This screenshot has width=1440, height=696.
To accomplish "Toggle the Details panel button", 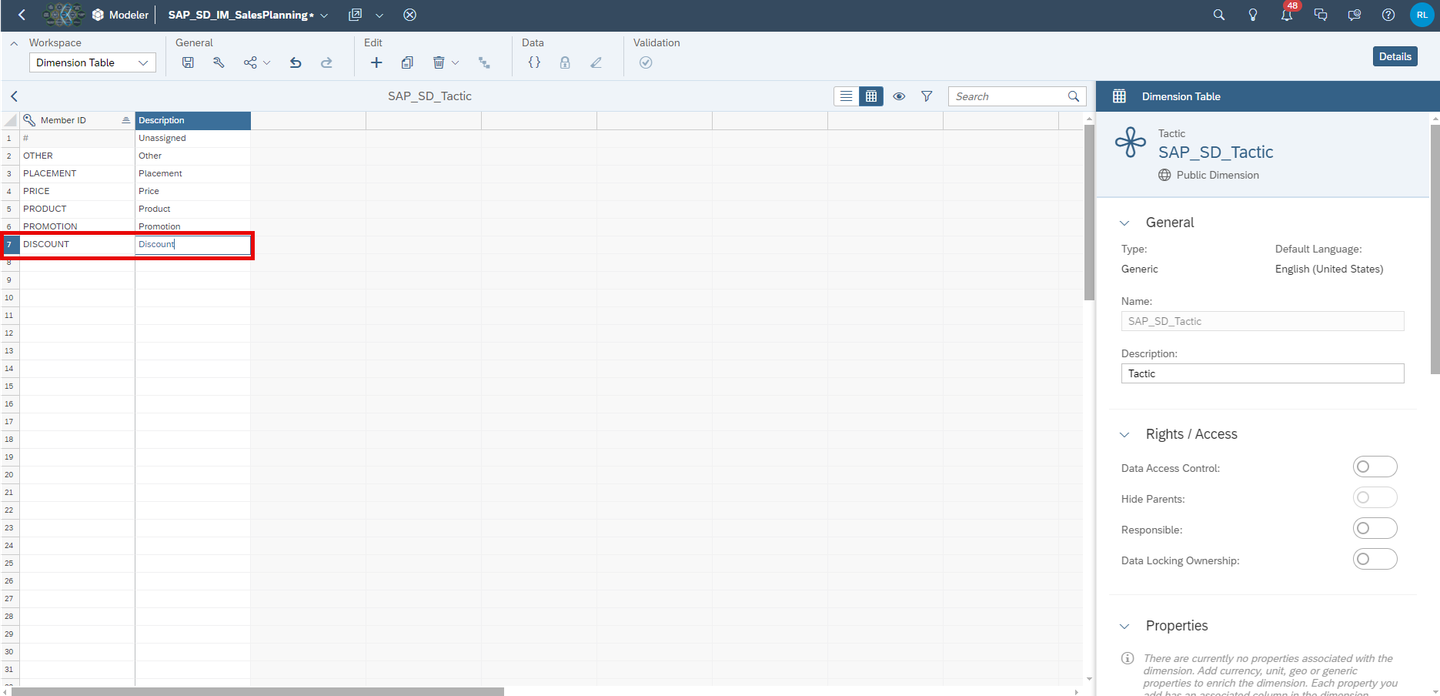I will pos(1395,57).
